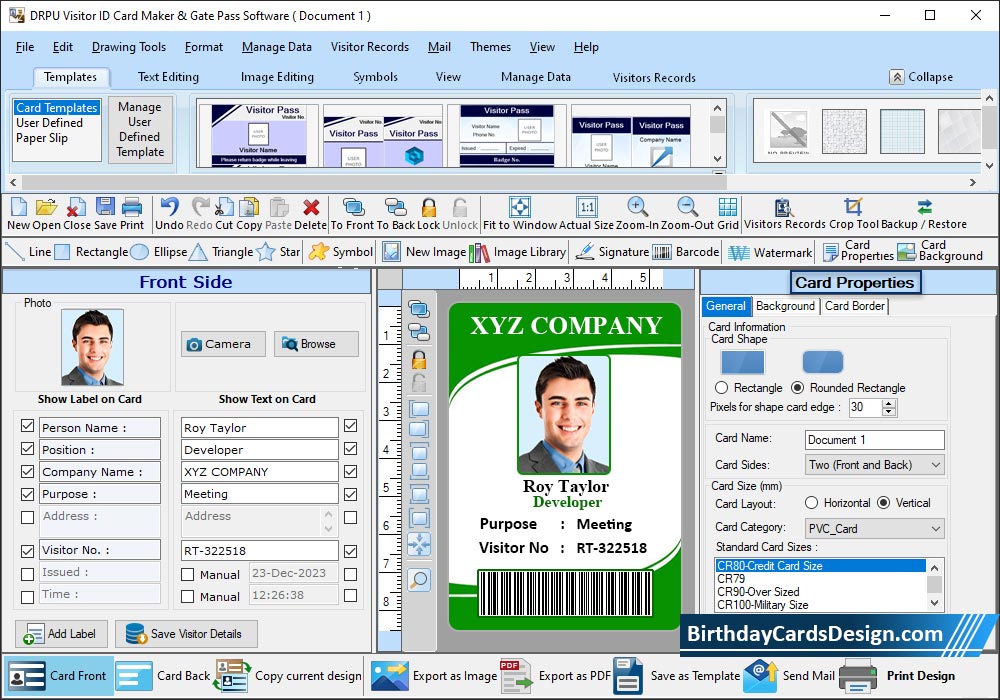Edit the Card Name input field
Screen dimensions: 1000x700
[874, 440]
